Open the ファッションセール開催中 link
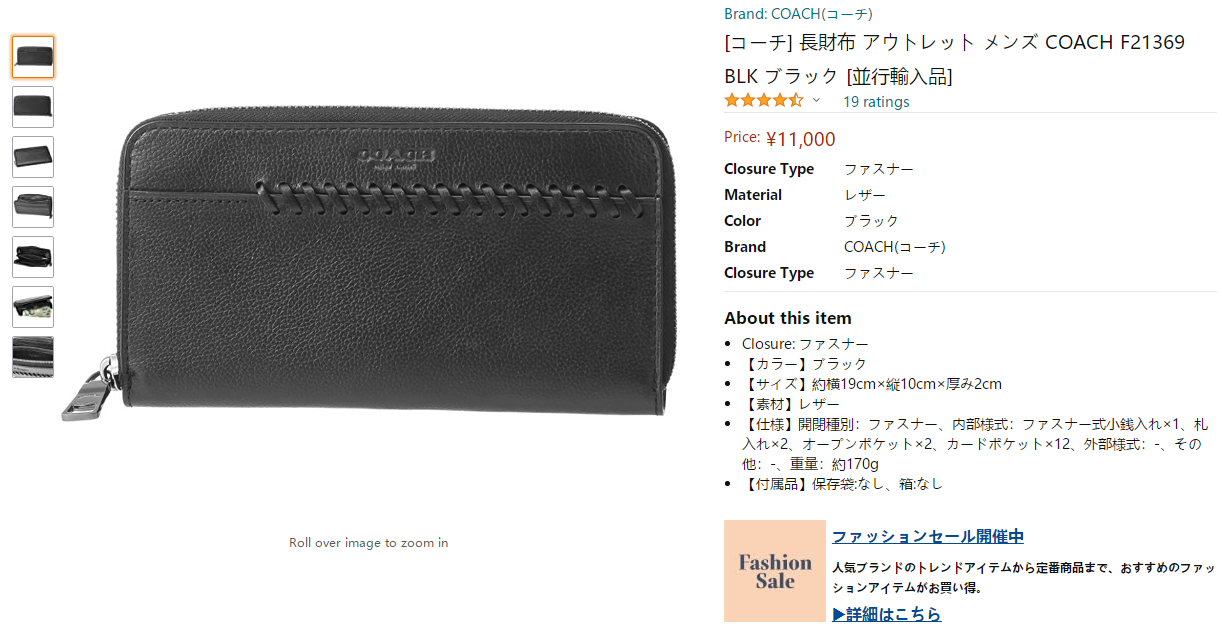The image size is (1222, 636). click(x=928, y=537)
